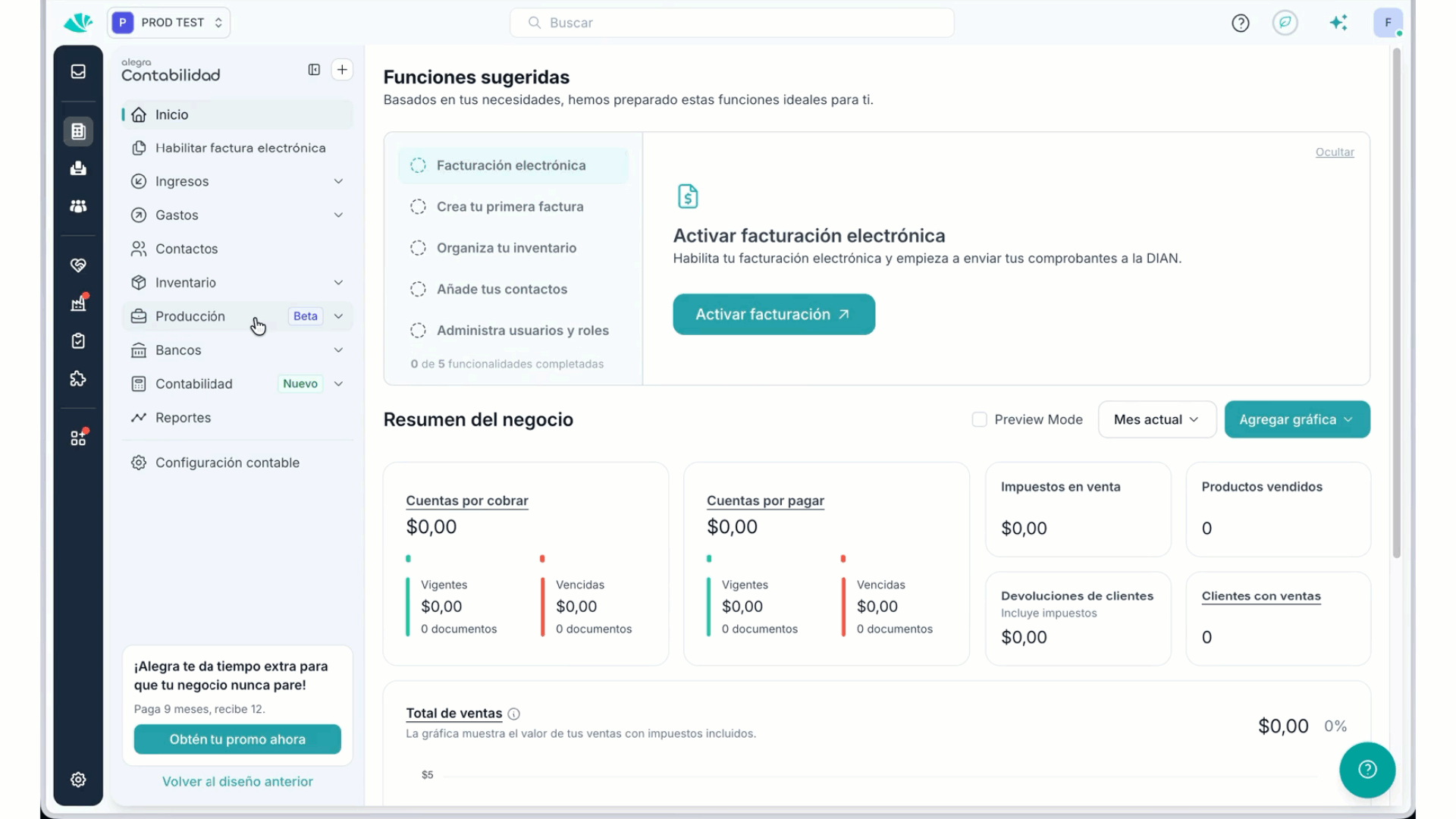Go to Inicio in sidebar
This screenshot has height=819, width=1456.
coord(237,115)
